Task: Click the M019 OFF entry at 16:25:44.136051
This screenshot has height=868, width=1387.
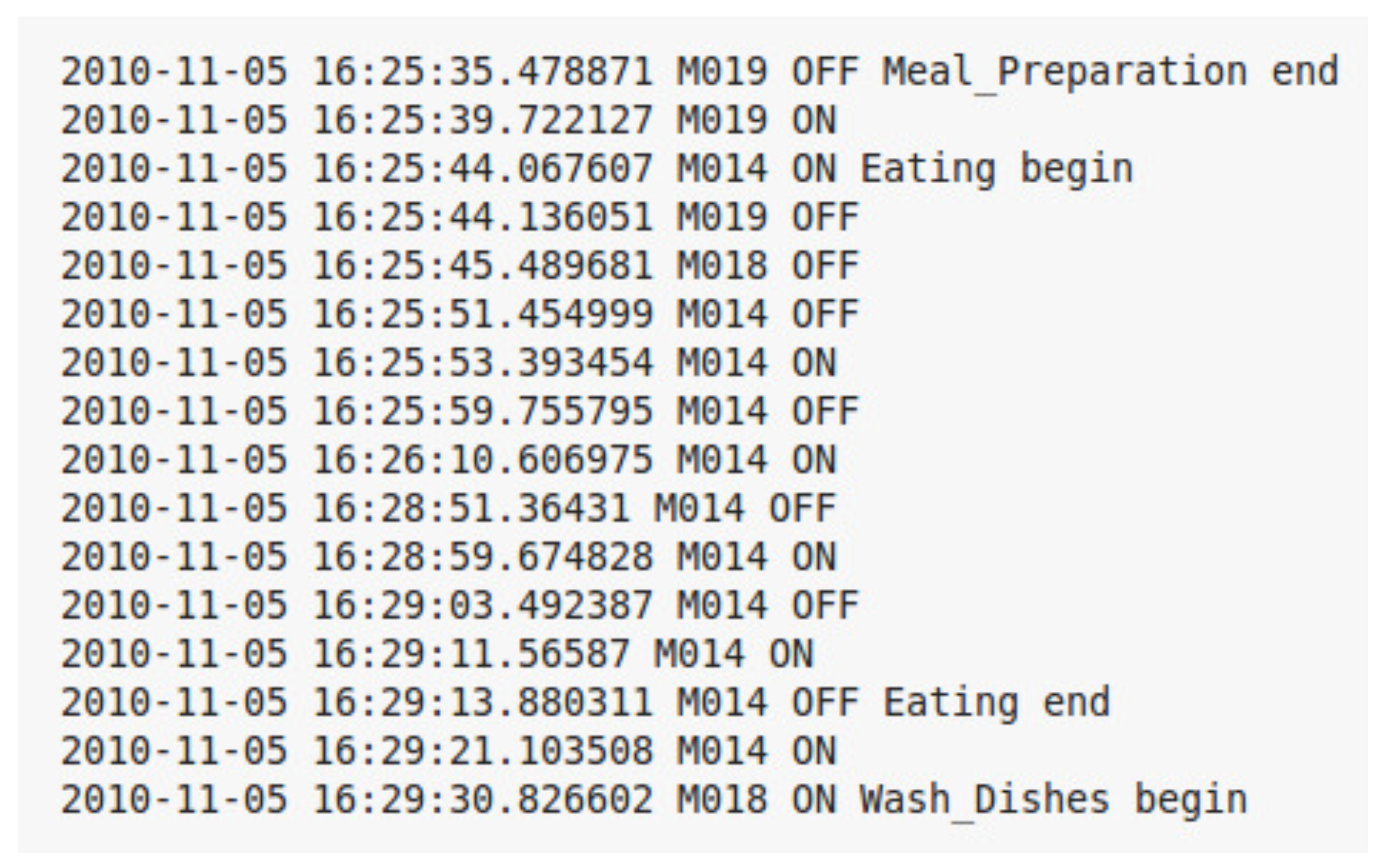Action: (x=768, y=218)
